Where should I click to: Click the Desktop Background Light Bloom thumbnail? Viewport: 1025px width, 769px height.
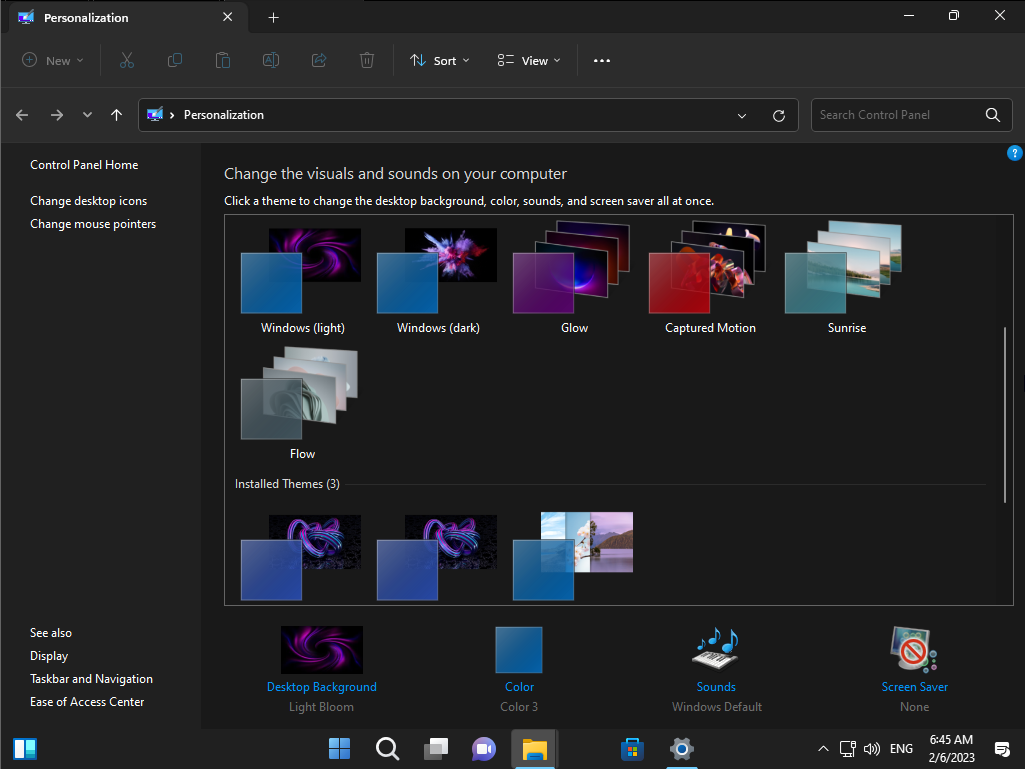pos(322,650)
